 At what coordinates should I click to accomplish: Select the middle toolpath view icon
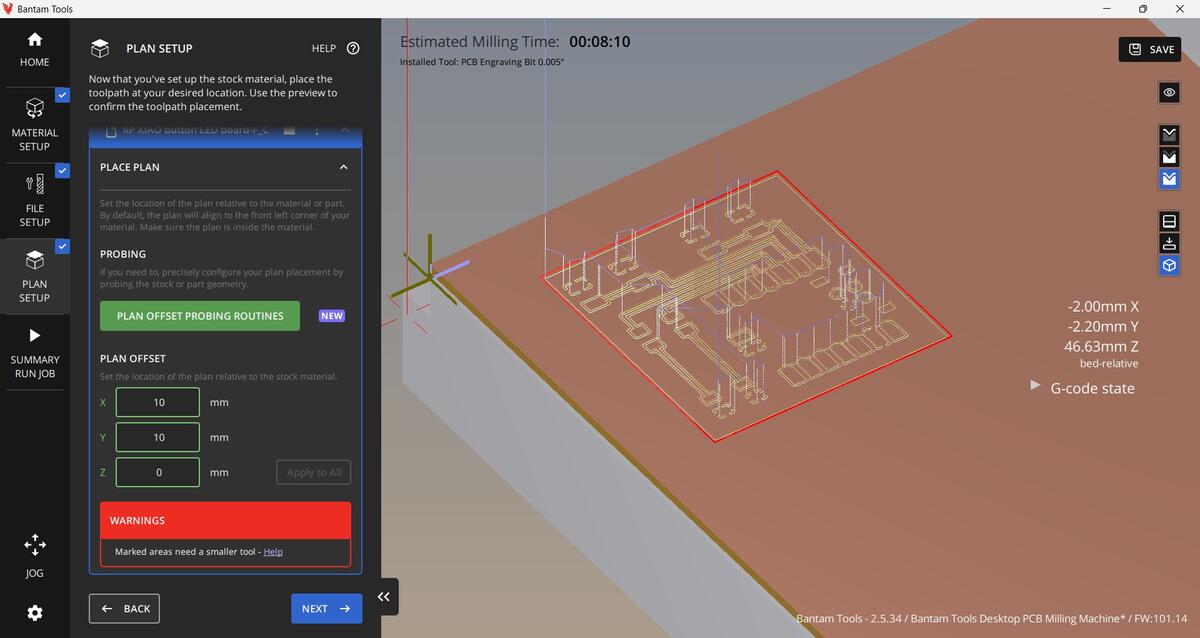pyautogui.click(x=1169, y=157)
